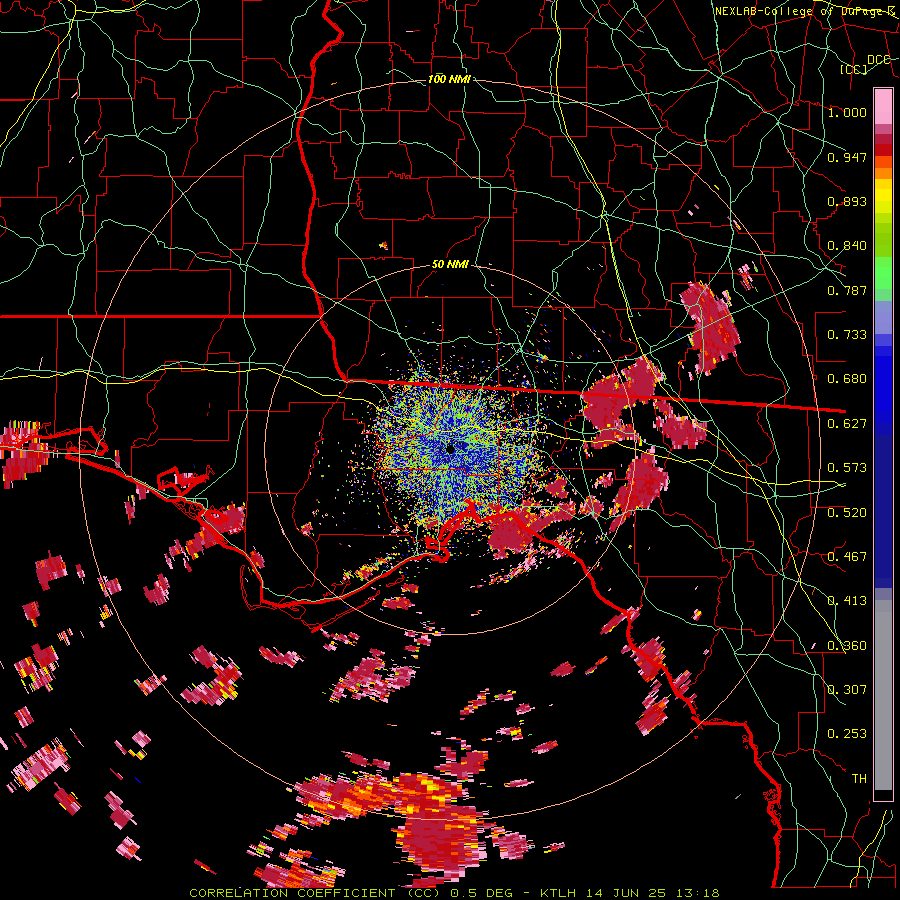Click the TH label on color scale
The width and height of the screenshot is (900, 900).
point(859,779)
